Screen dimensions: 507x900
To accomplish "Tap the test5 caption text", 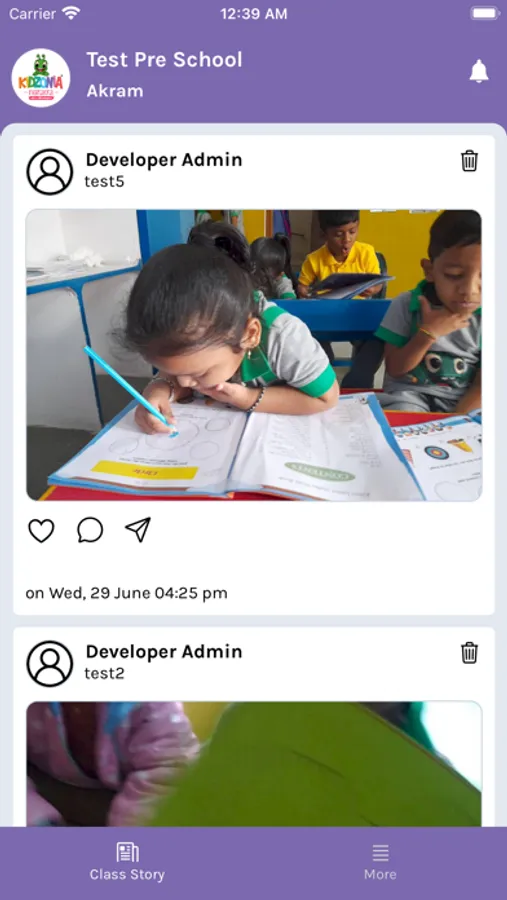I will (x=105, y=182).
